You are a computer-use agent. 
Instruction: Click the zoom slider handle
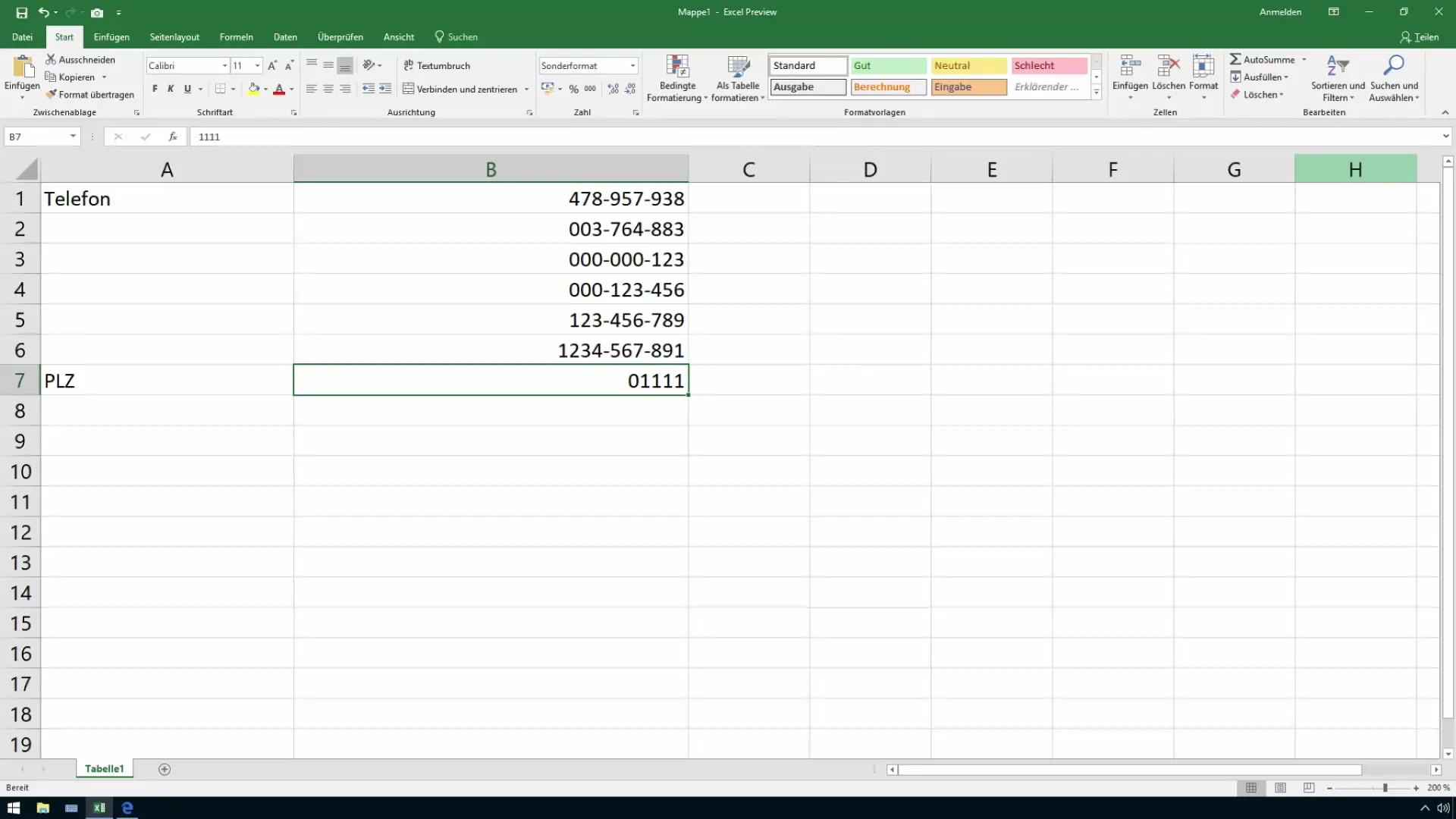click(x=1385, y=788)
